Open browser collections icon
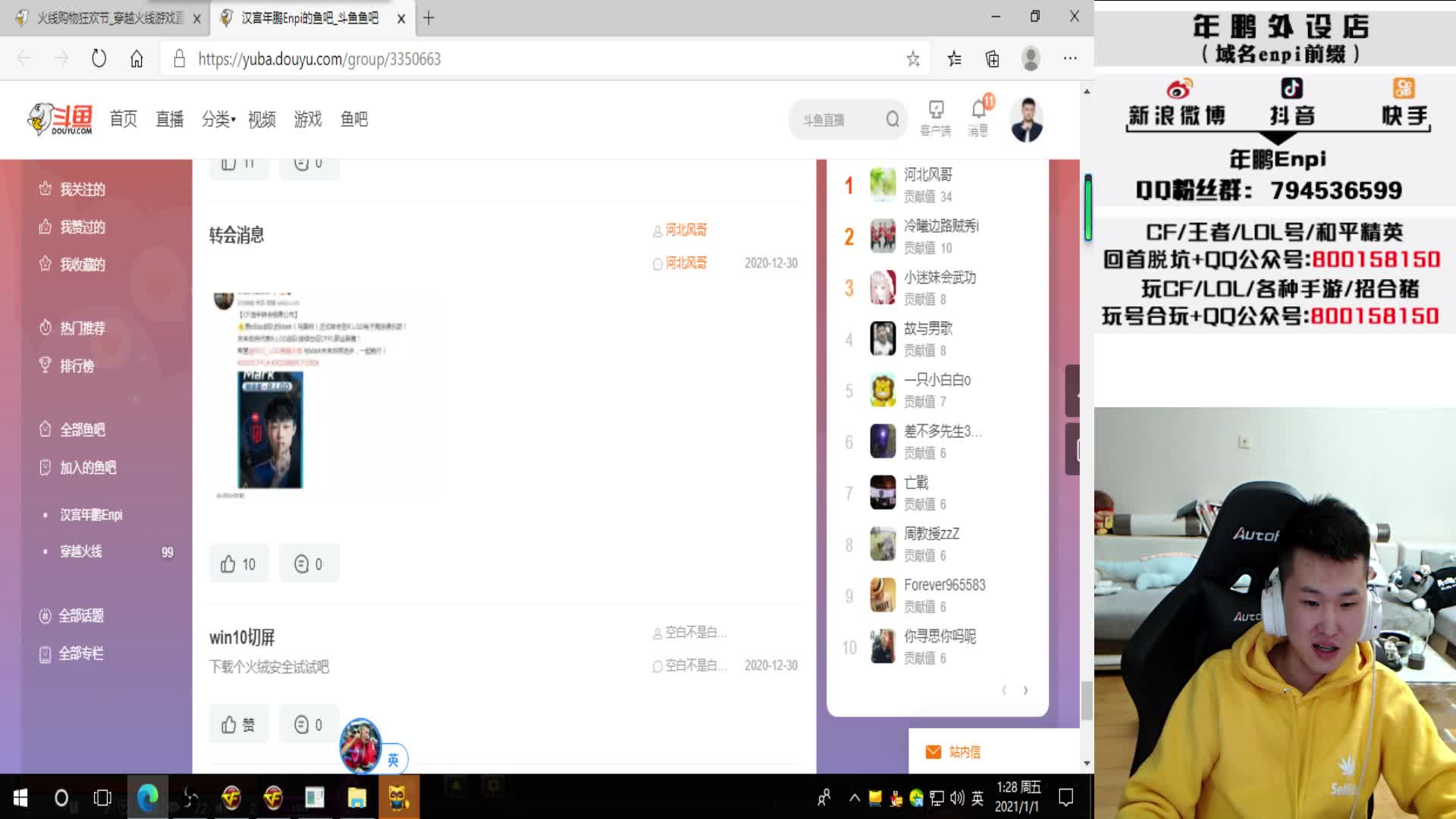 pyautogui.click(x=992, y=58)
